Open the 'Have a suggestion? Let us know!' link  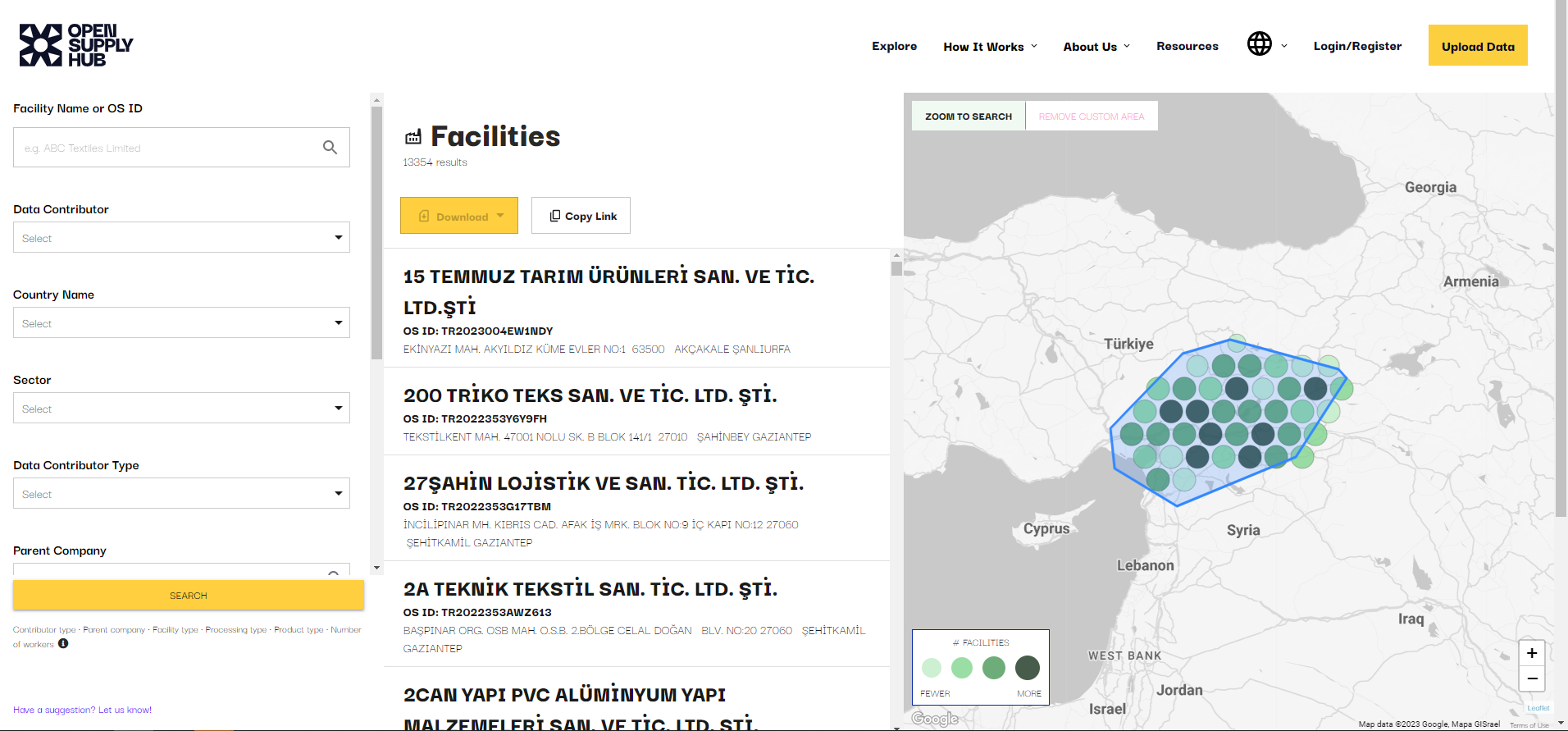pos(82,710)
